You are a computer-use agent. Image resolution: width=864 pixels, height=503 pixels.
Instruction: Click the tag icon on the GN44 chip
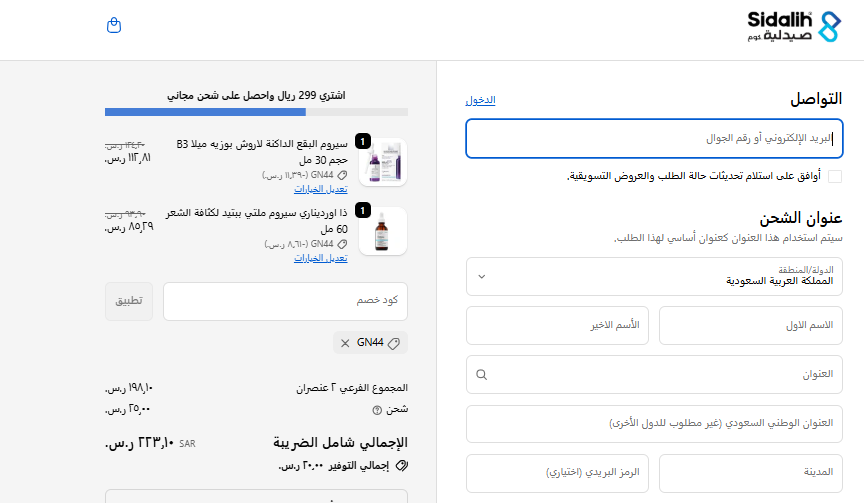point(393,344)
